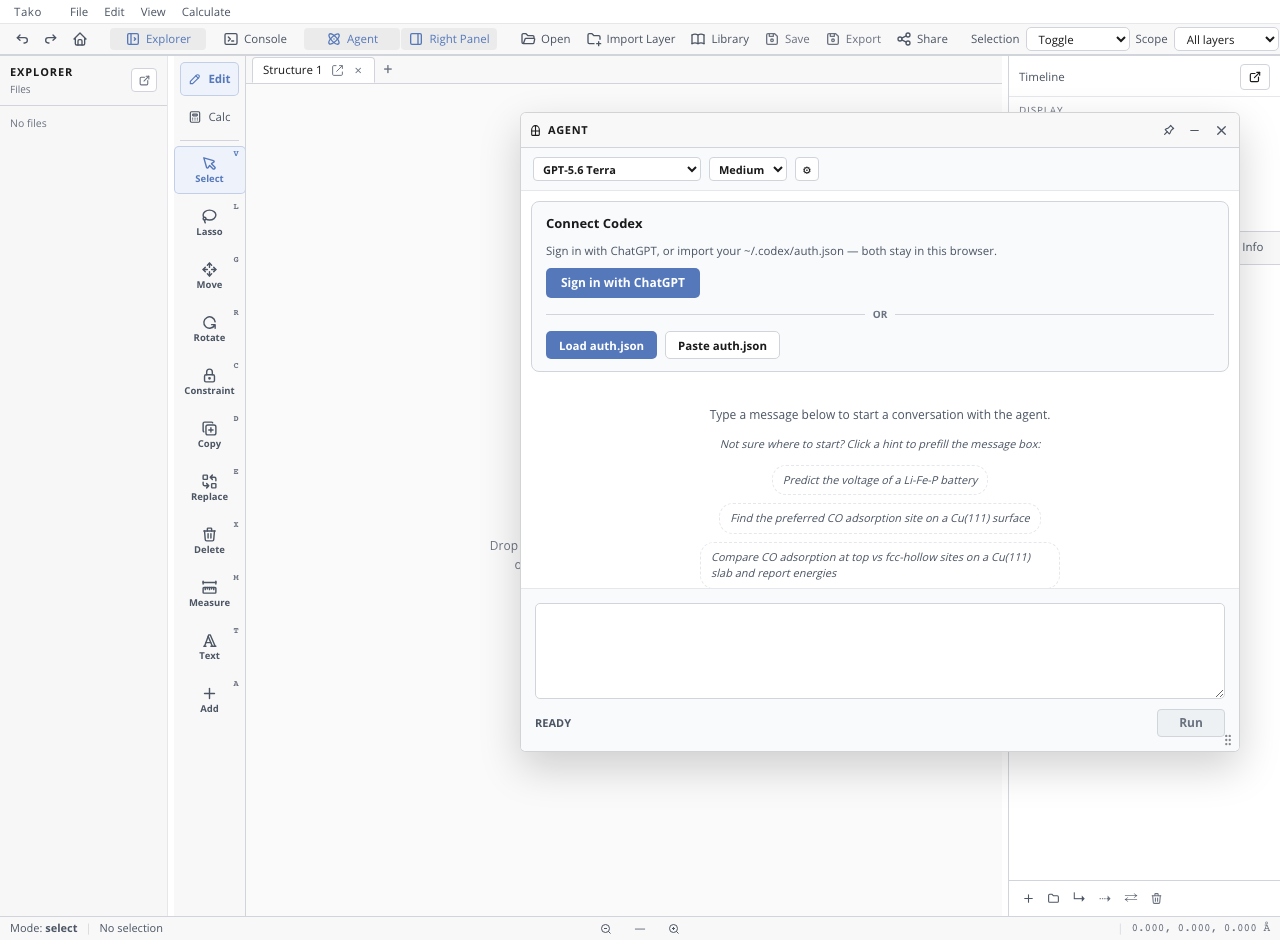The image size is (1280, 940).
Task: Select the Delete tool
Action: tap(209, 540)
